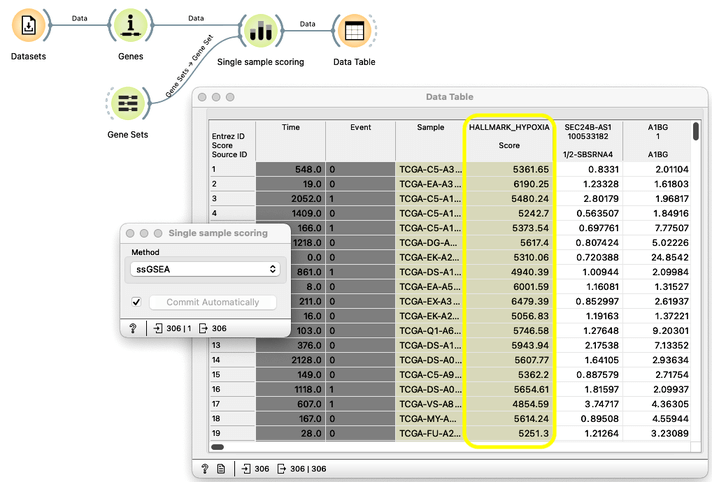This screenshot has width=712, height=482.
Task: Click the Single sample scoring window title
Action: click(218, 233)
